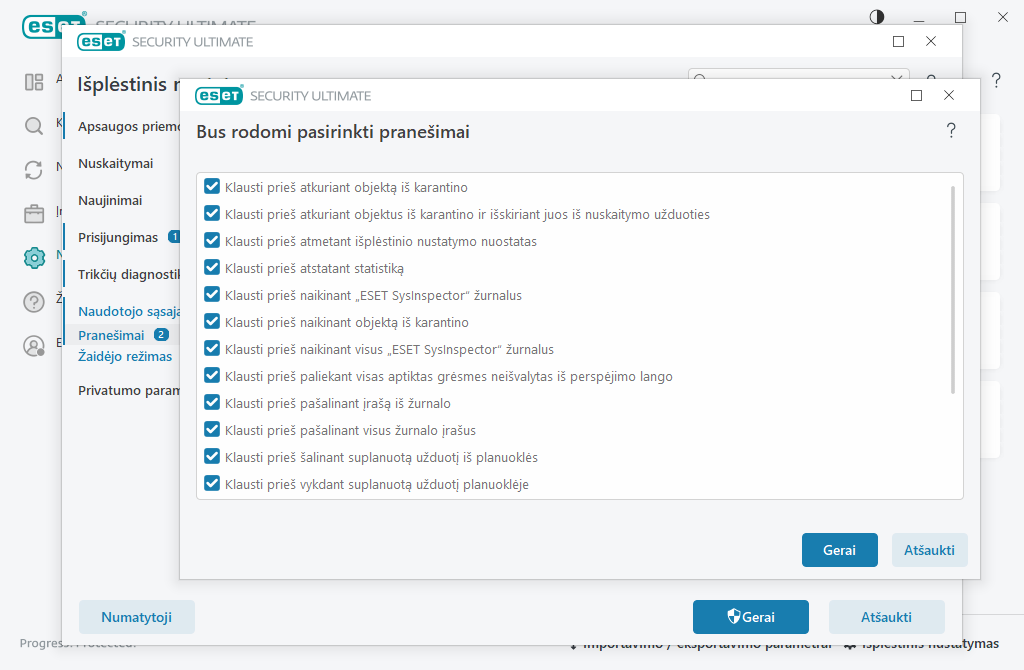Viewport: 1024px width, 670px height.
Task: Select the Žaidėjo režimas subsection
Action: click(125, 356)
